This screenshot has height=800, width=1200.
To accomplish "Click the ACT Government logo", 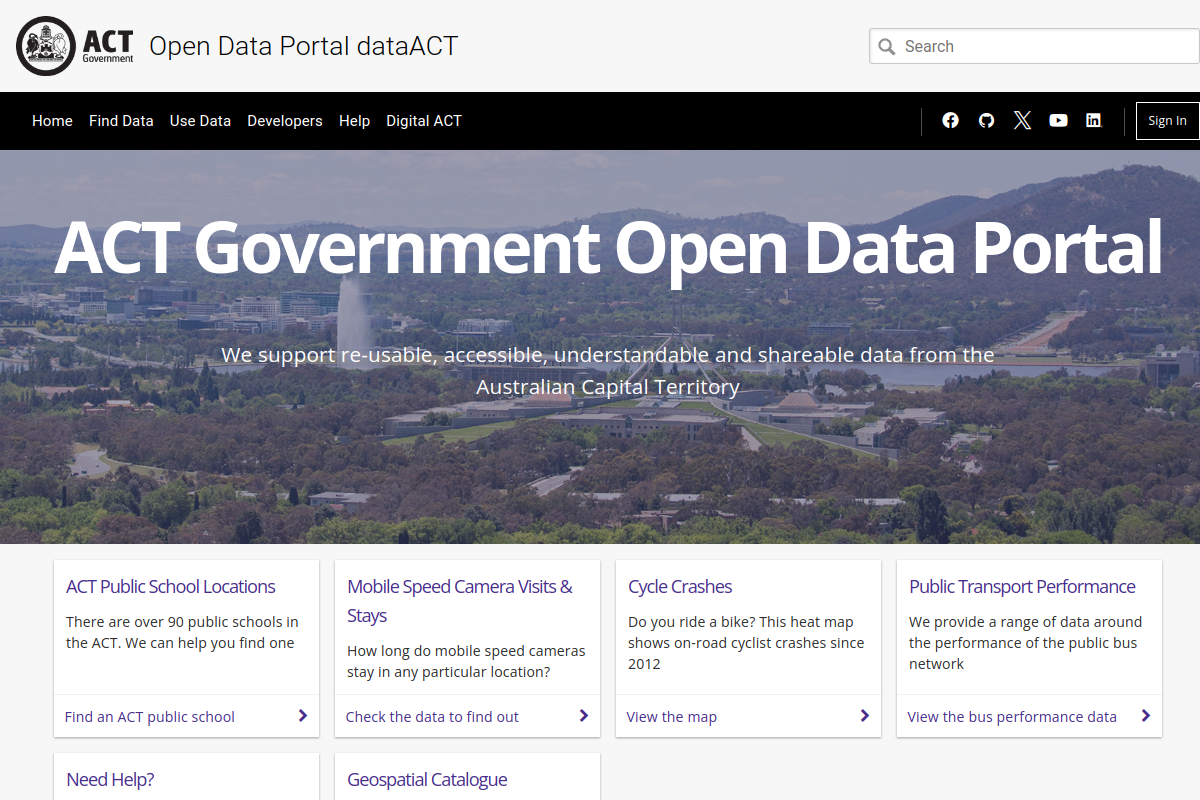I will [x=75, y=46].
